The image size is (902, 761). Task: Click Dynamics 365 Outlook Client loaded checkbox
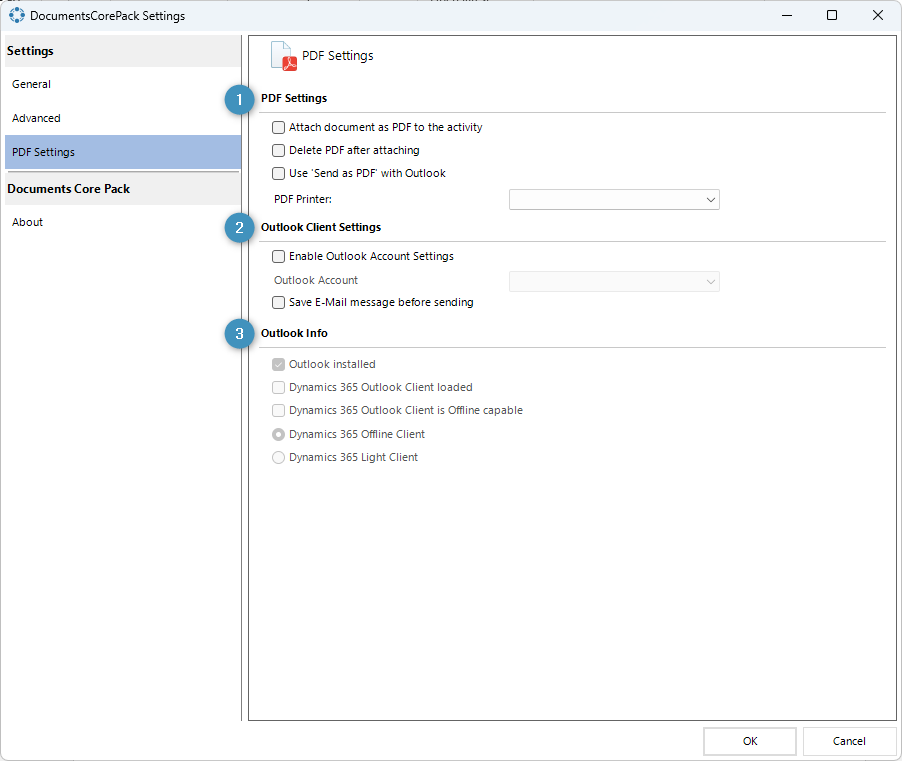tap(278, 387)
